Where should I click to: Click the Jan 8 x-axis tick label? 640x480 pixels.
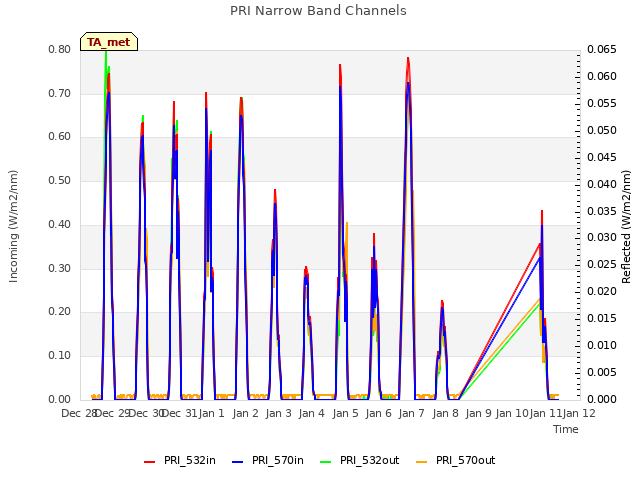coord(445,413)
